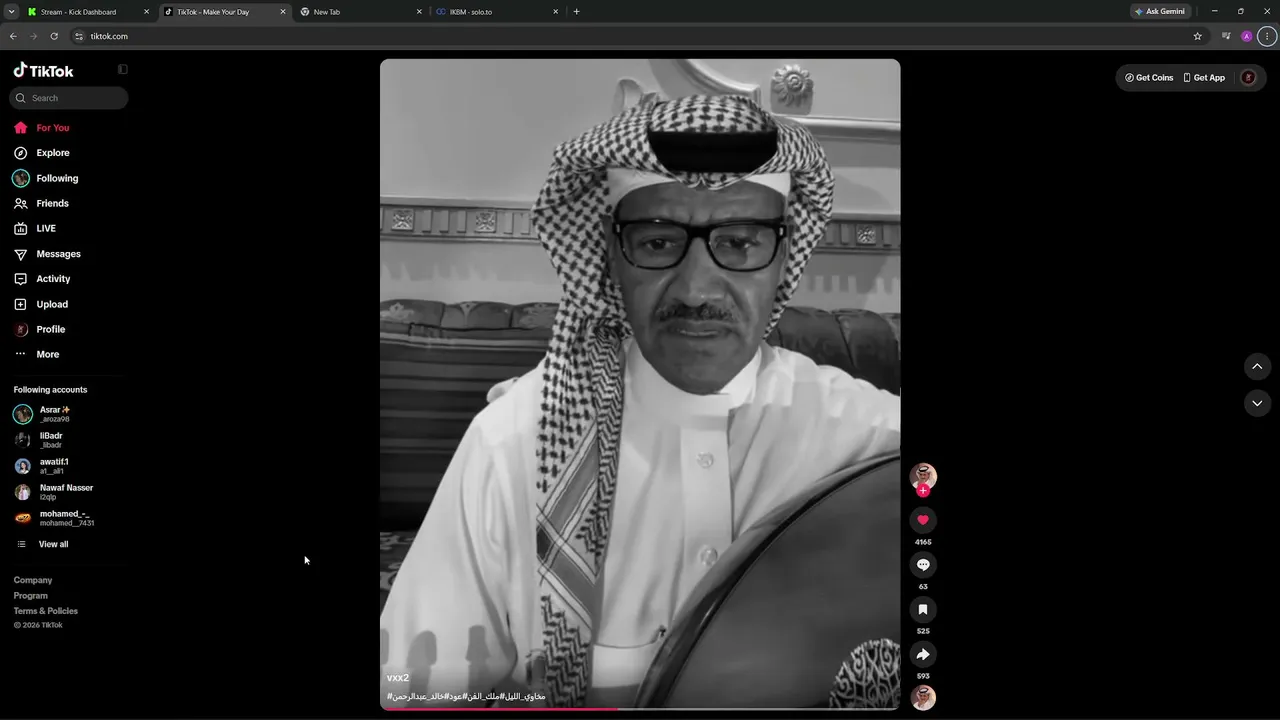Open the Chrome three-dot menu

coord(1267,36)
